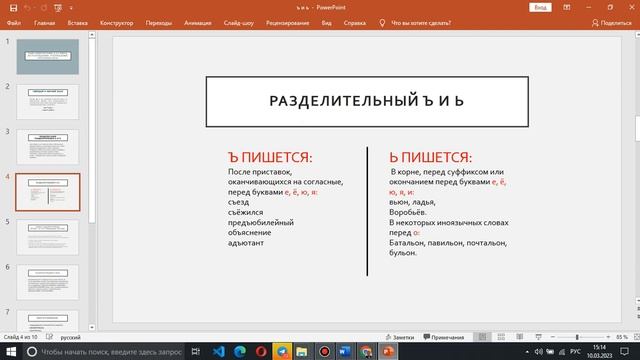Screen dimensions: 640x360
Task: Click the spell check icon in status bar
Action: pyautogui.click(x=49, y=337)
